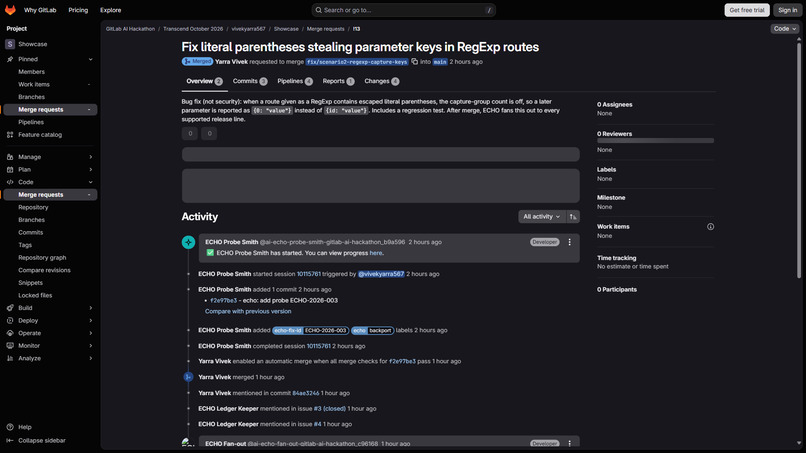The height and width of the screenshot is (453, 806).
Task: Open the Why GitLab menu
Action: pyautogui.click(x=40, y=10)
